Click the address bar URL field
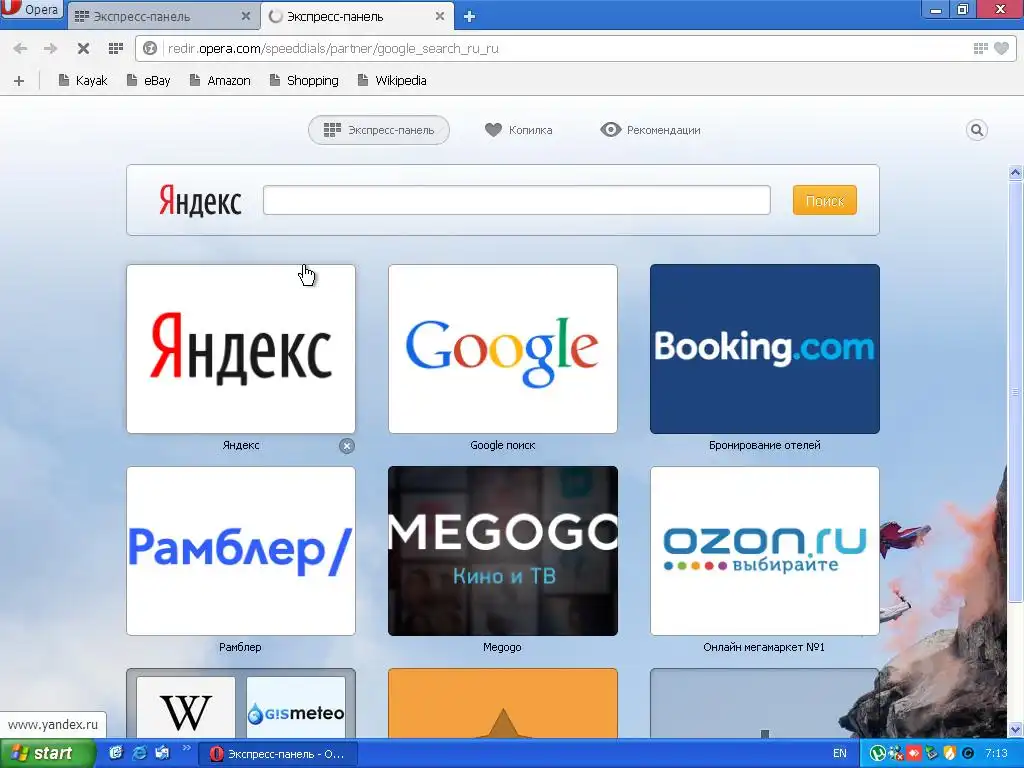 point(562,48)
